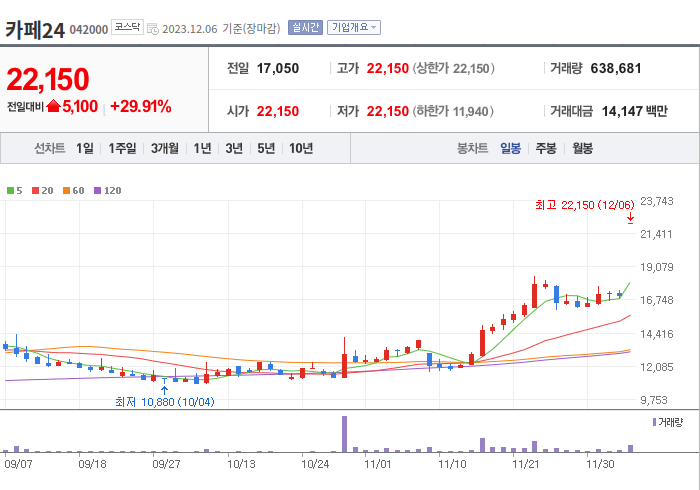Switch to 주봉 weekly candle chart

coord(546,148)
